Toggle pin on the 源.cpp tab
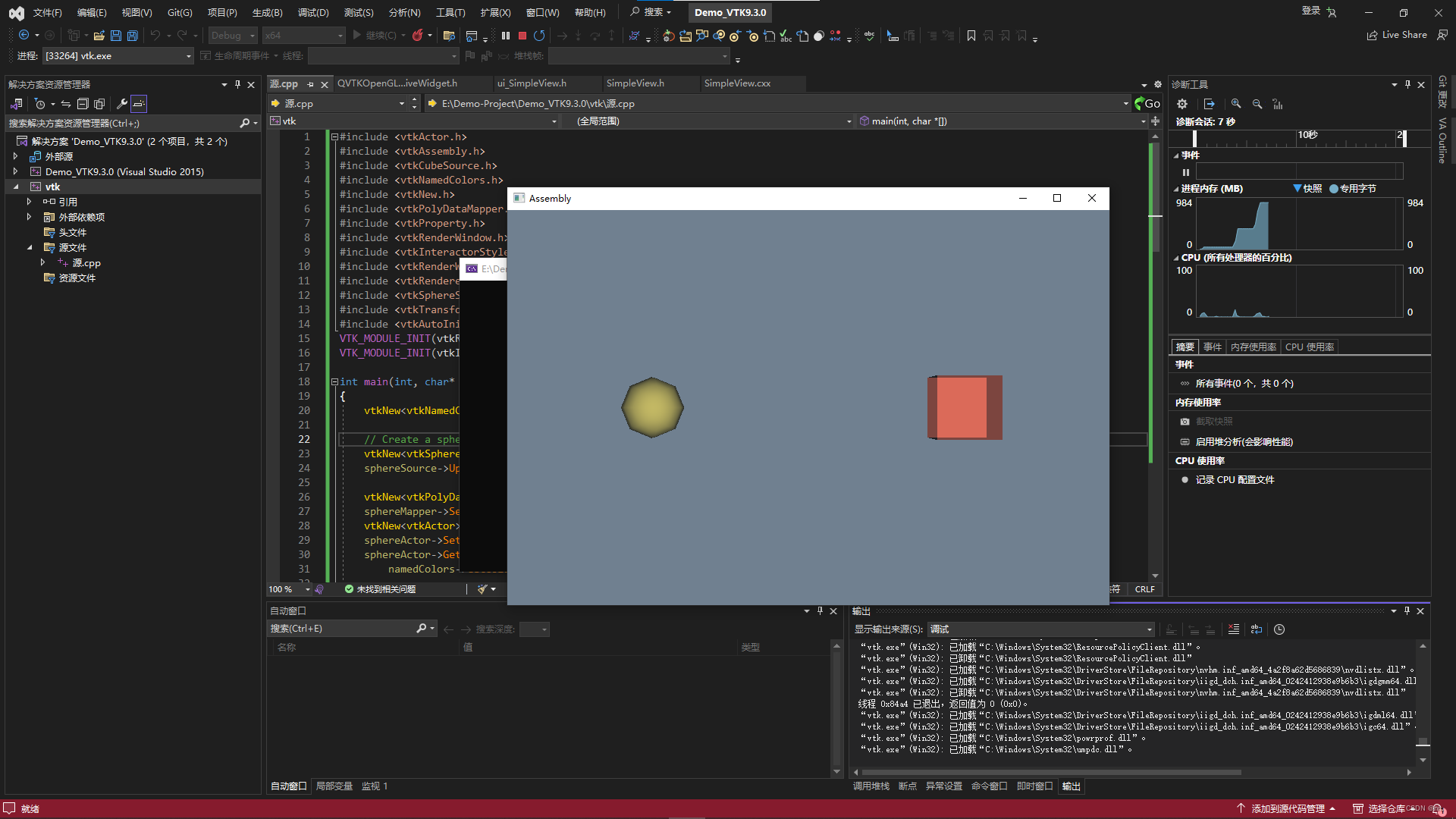The height and width of the screenshot is (819, 1456). coord(310,84)
